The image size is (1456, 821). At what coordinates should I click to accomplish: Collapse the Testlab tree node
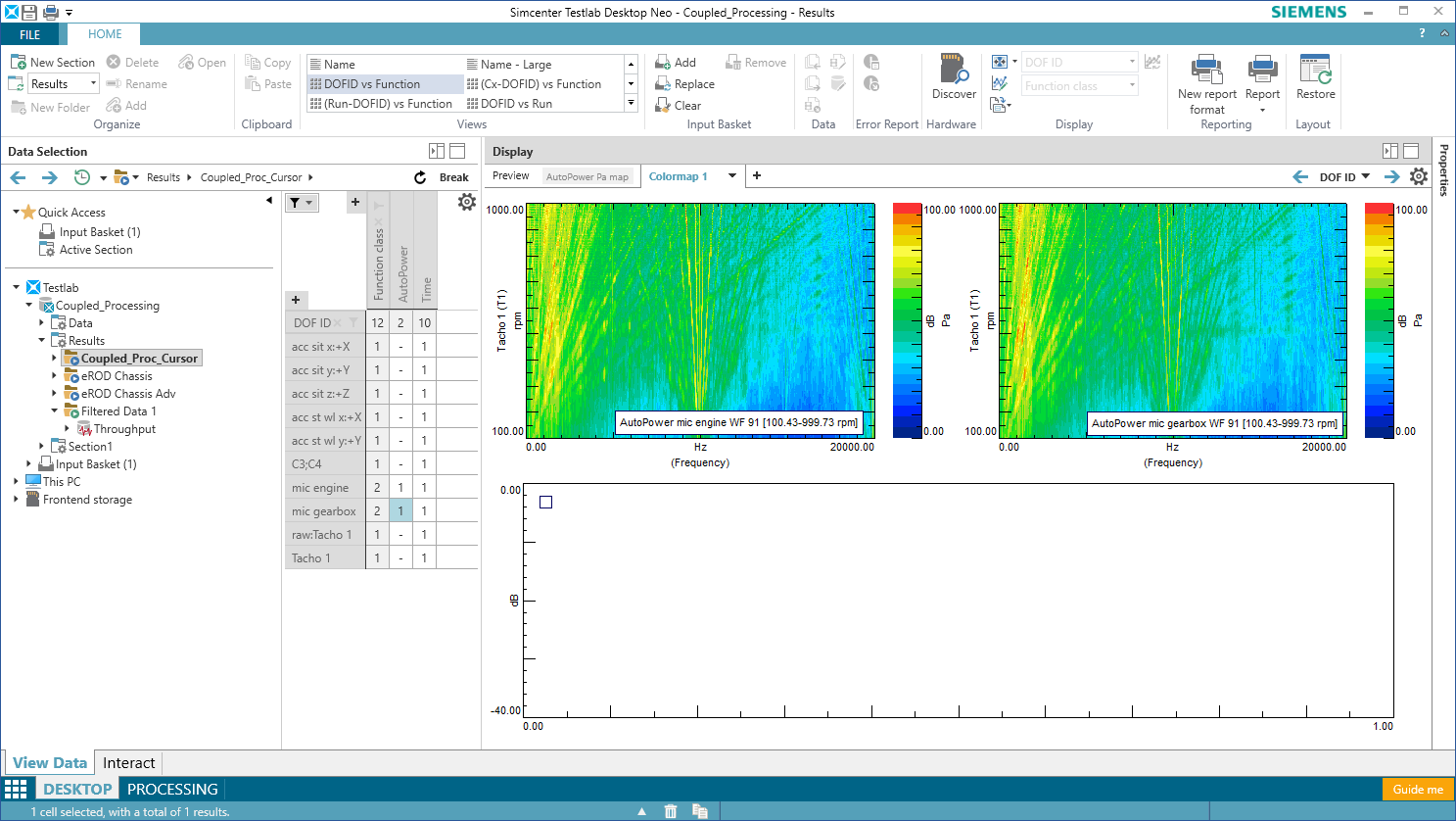pos(17,287)
